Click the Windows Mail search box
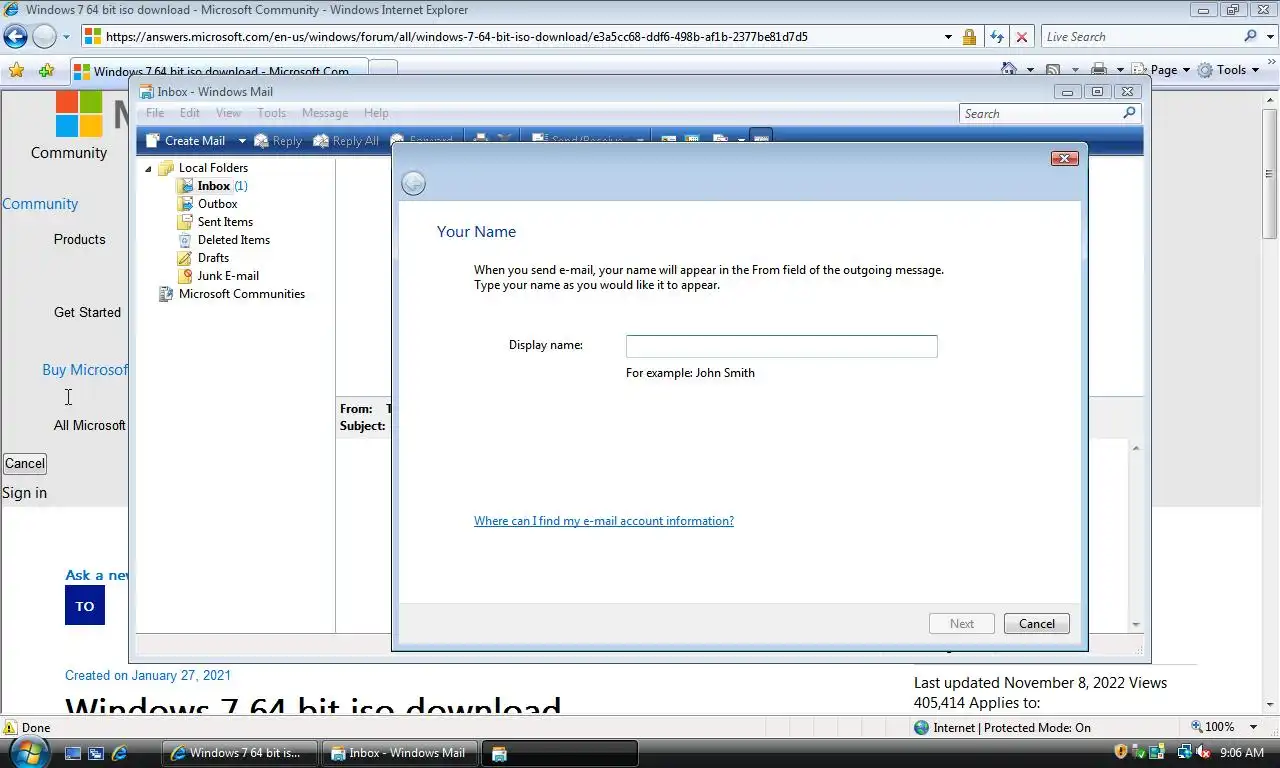1280x768 pixels. pos(1040,114)
